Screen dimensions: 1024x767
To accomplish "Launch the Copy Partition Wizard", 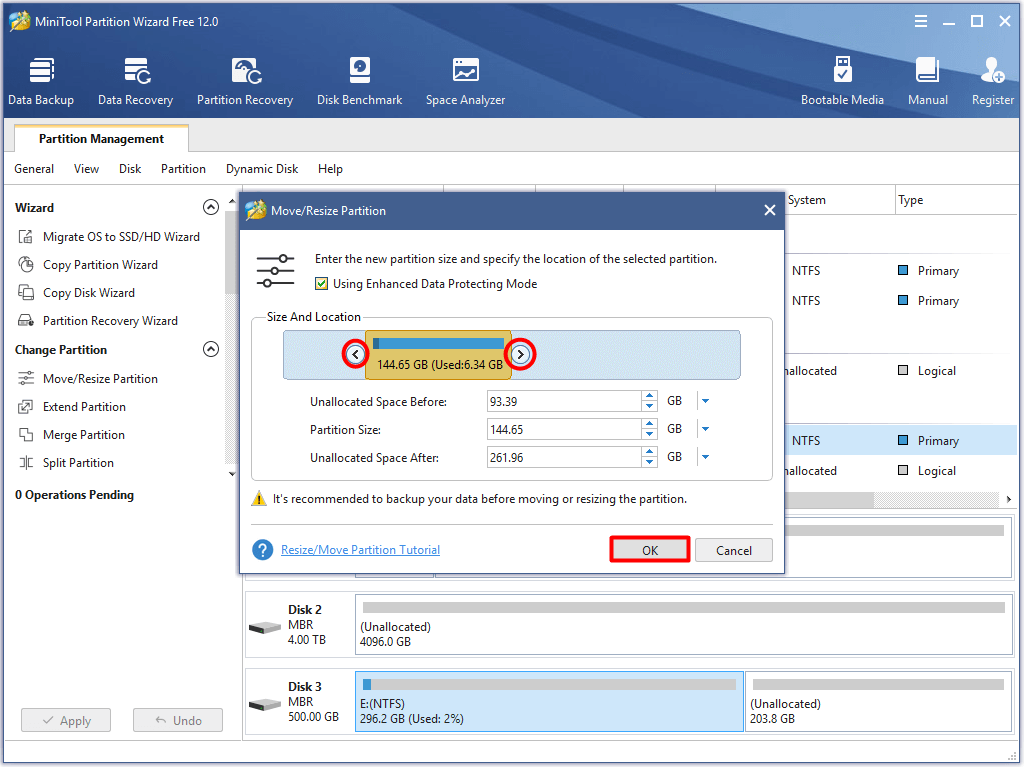I will click(x=100, y=265).
